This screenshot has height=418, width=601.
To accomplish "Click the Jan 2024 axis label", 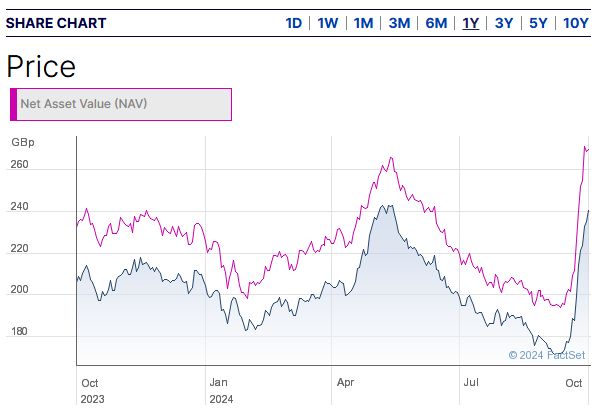I will pyautogui.click(x=221, y=391).
